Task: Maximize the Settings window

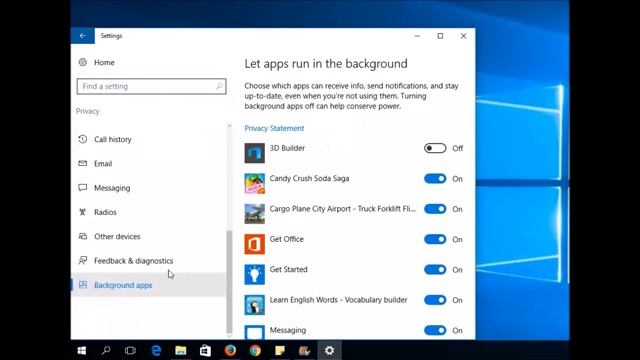Action: click(x=440, y=36)
